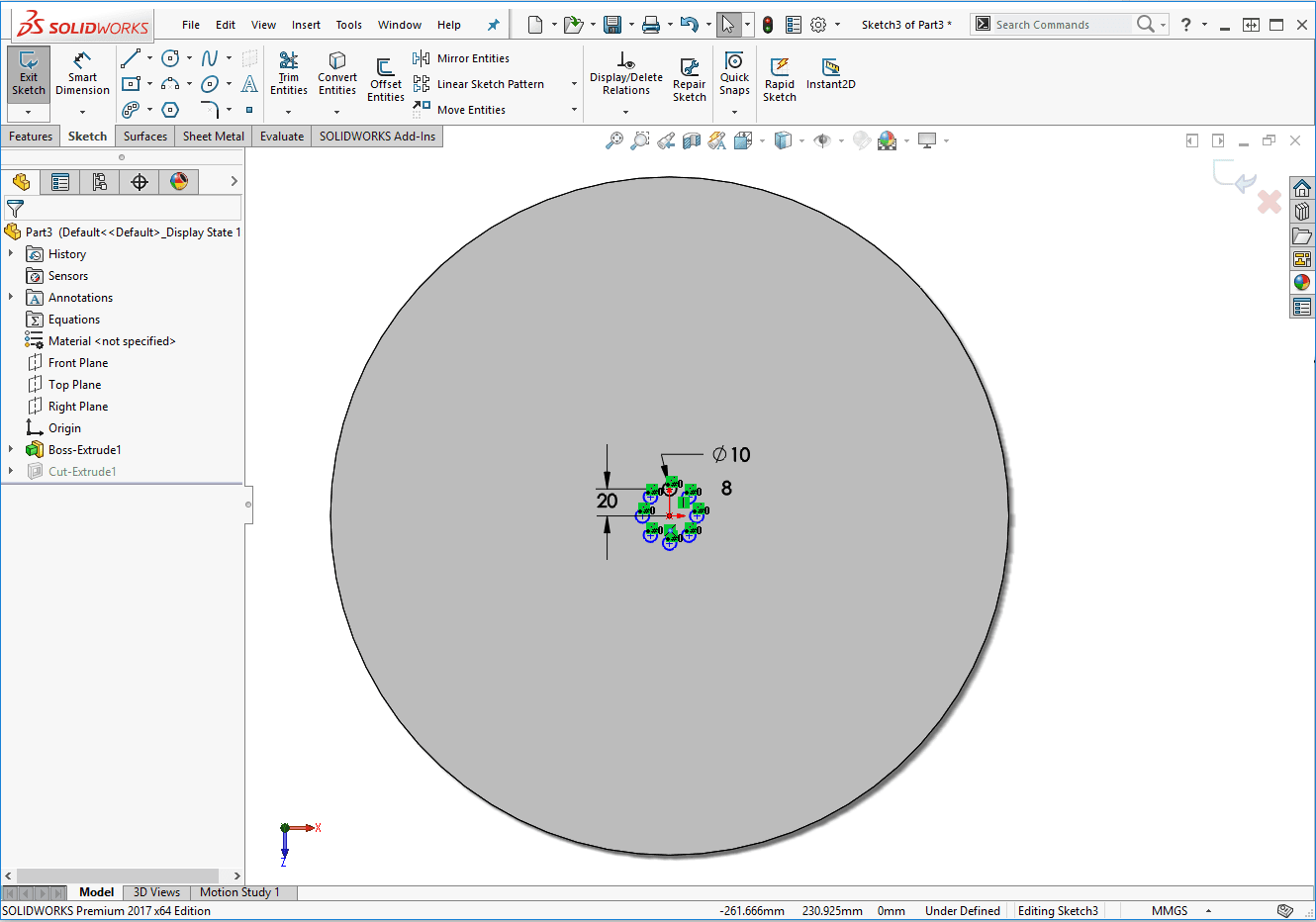Open the PropertyManager tab icon
The image size is (1316, 922).
(60, 182)
